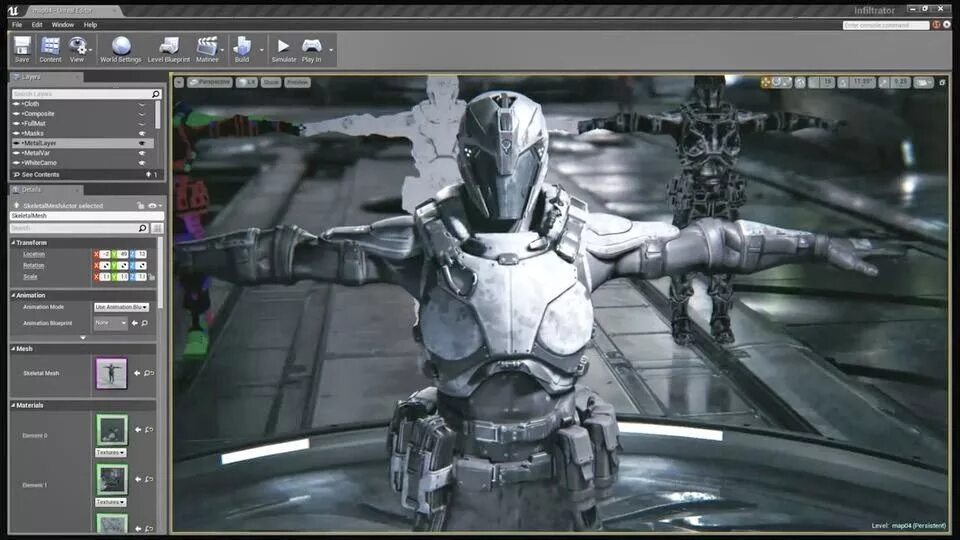This screenshot has height=540, width=960.
Task: Toggle visibility eye of Cloth layer
Action: pos(142,104)
